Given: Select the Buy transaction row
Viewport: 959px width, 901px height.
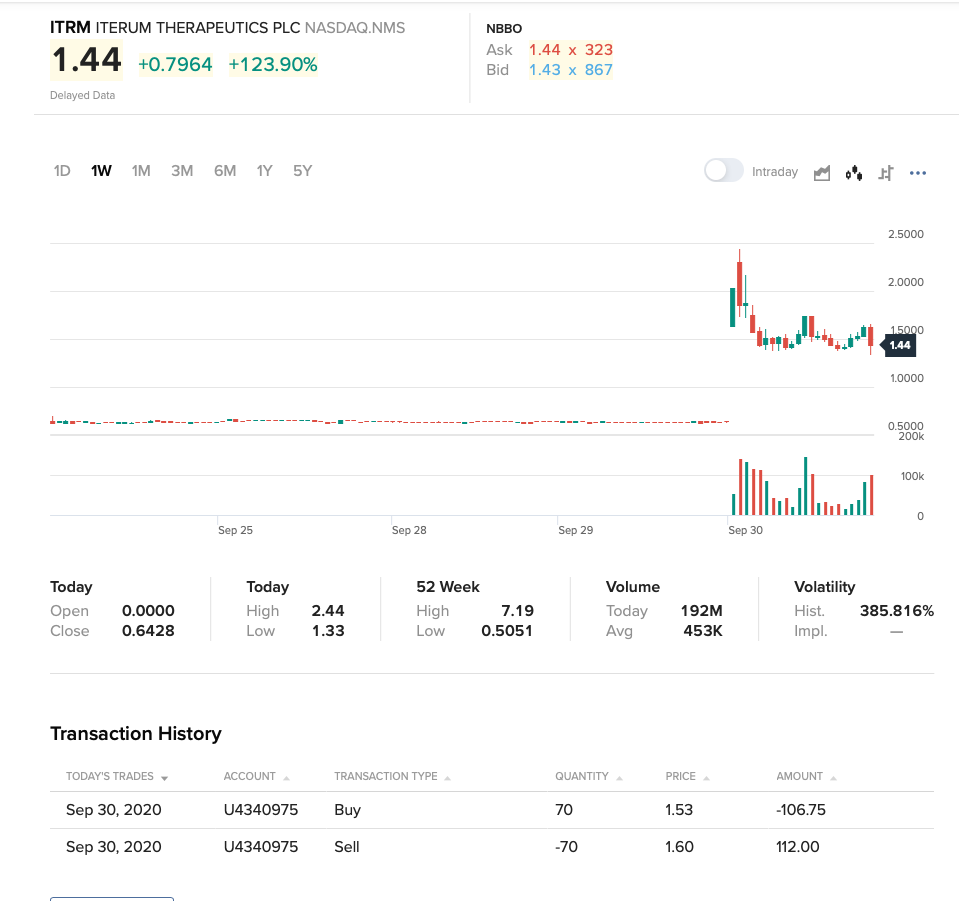Looking at the screenshot, I should [x=492, y=810].
